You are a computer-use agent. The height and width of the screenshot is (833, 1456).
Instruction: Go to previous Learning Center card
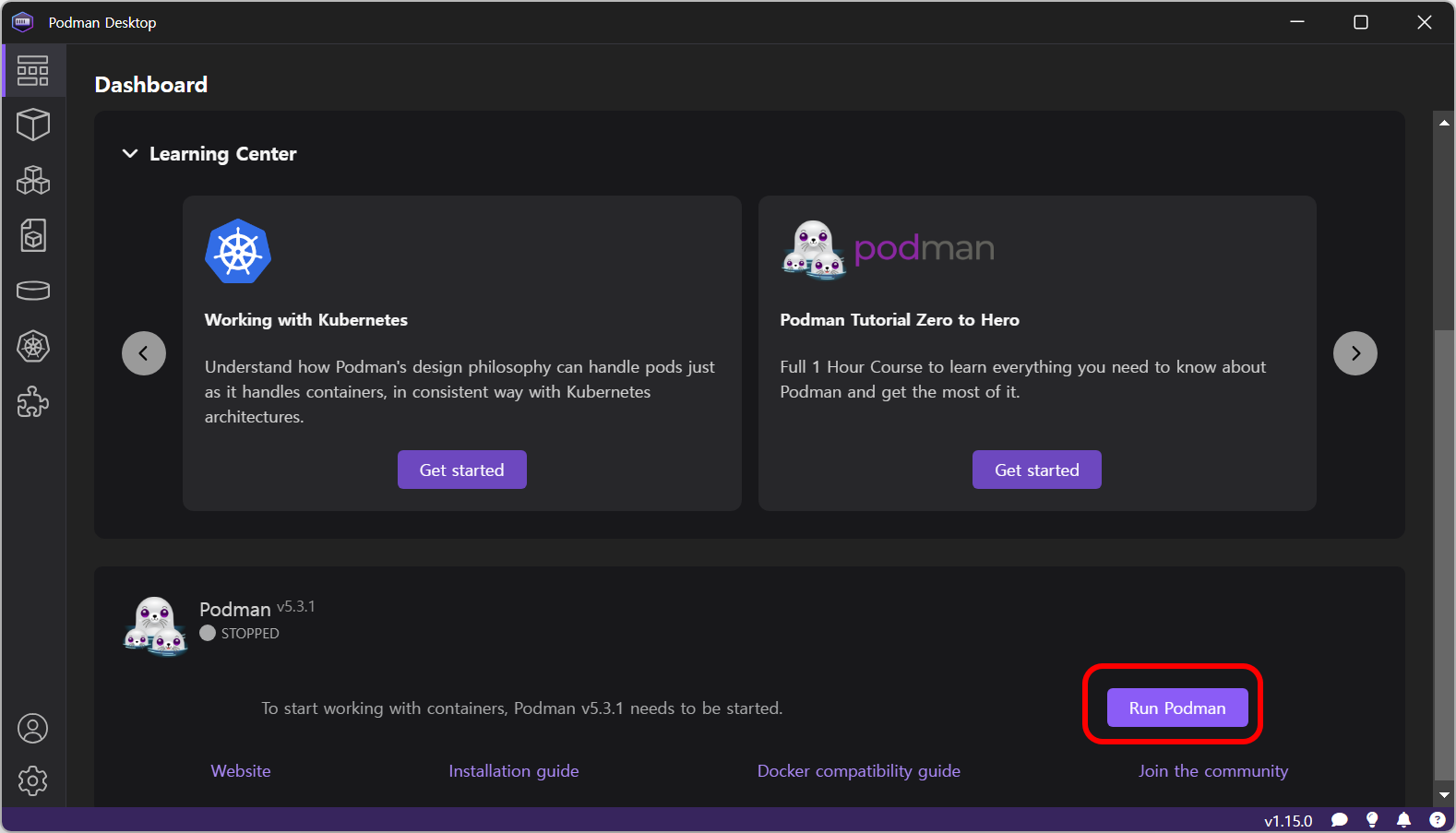144,353
